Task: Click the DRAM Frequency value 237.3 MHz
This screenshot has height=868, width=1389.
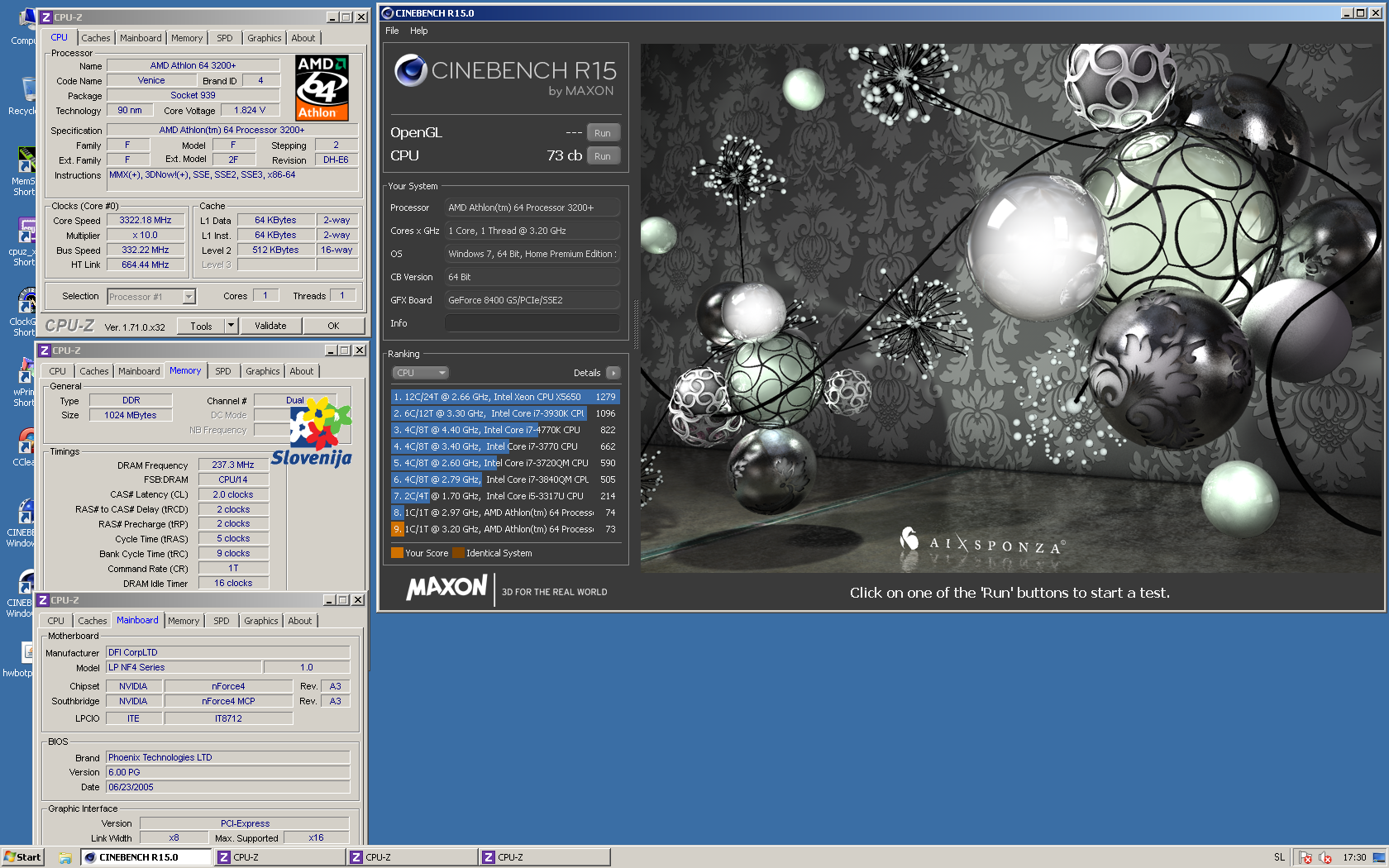Action: [233, 465]
